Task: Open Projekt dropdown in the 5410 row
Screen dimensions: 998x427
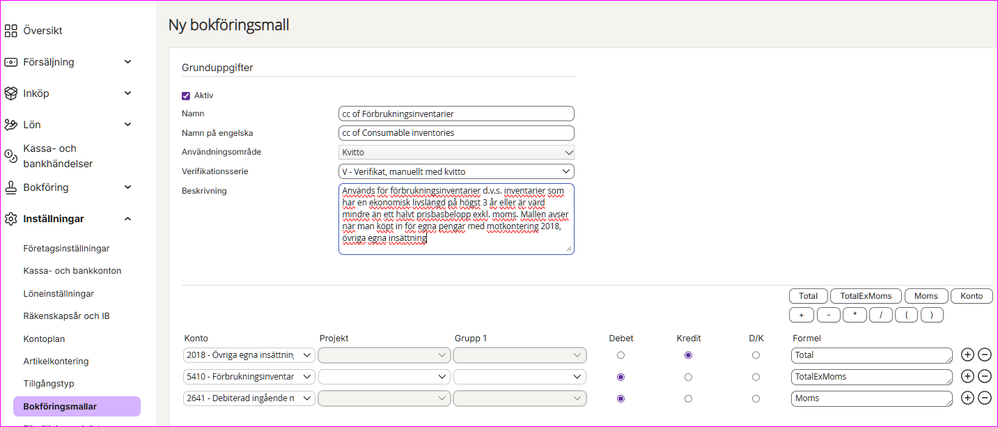Action: (384, 377)
